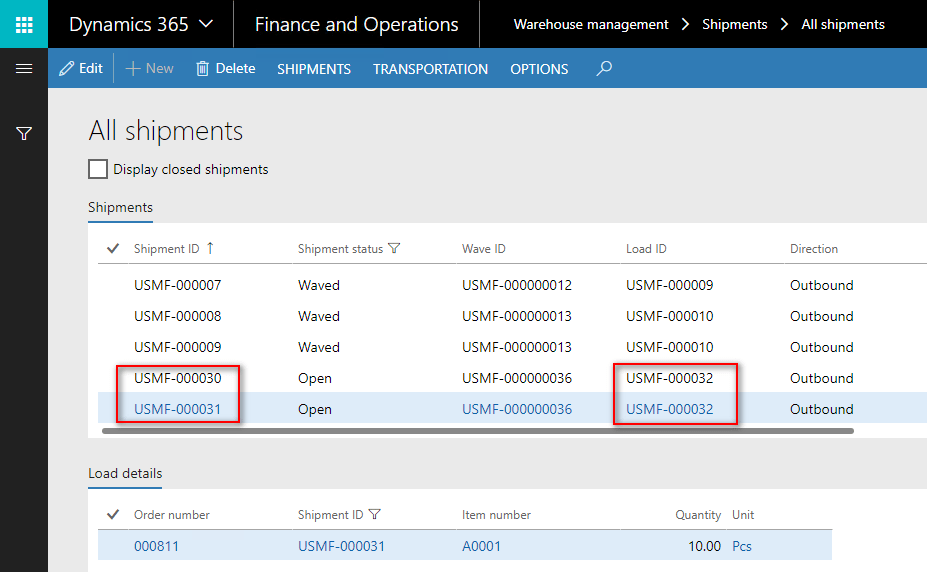The width and height of the screenshot is (927, 572).
Task: Click quantity 10.00 cell
Action: 704,546
